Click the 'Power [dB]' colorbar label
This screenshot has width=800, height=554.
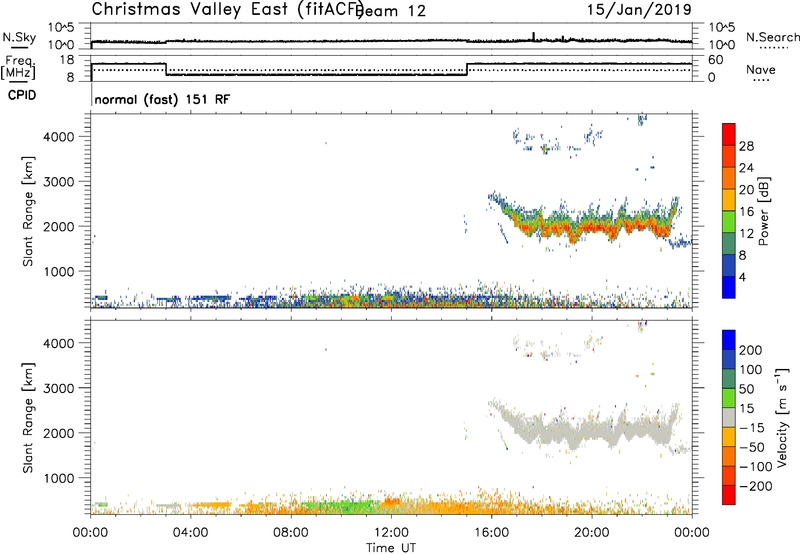pyautogui.click(x=763, y=211)
